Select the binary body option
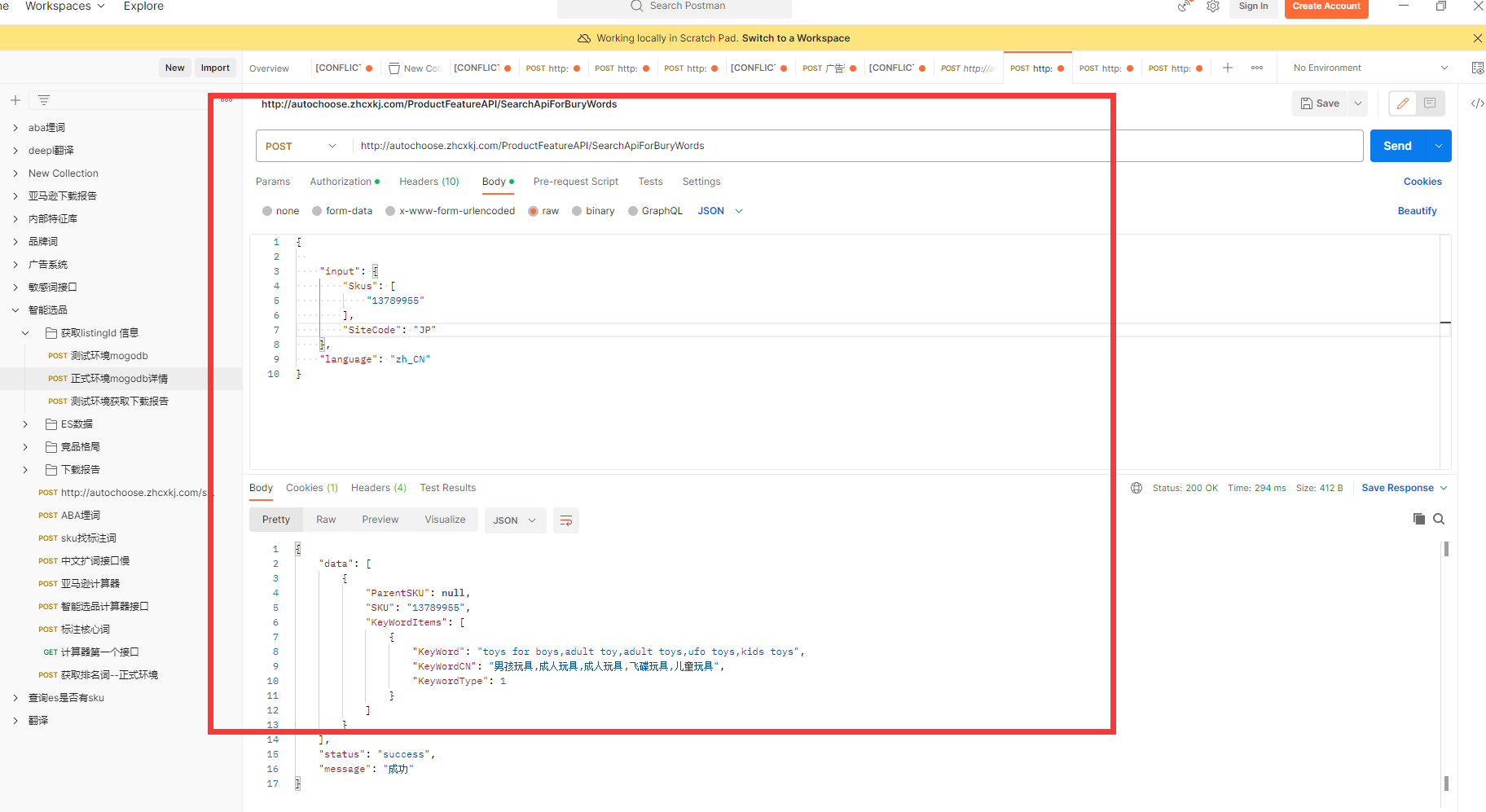 pos(577,211)
